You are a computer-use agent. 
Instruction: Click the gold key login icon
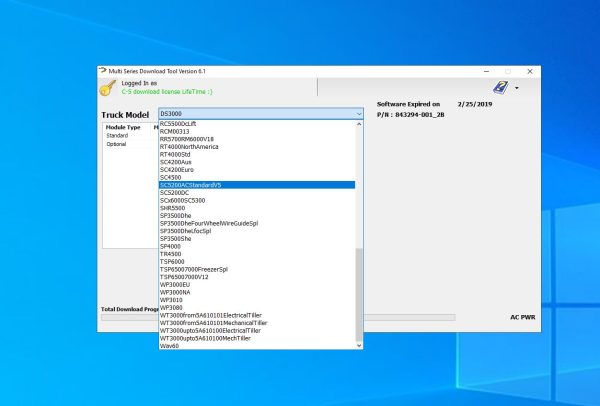coord(108,88)
